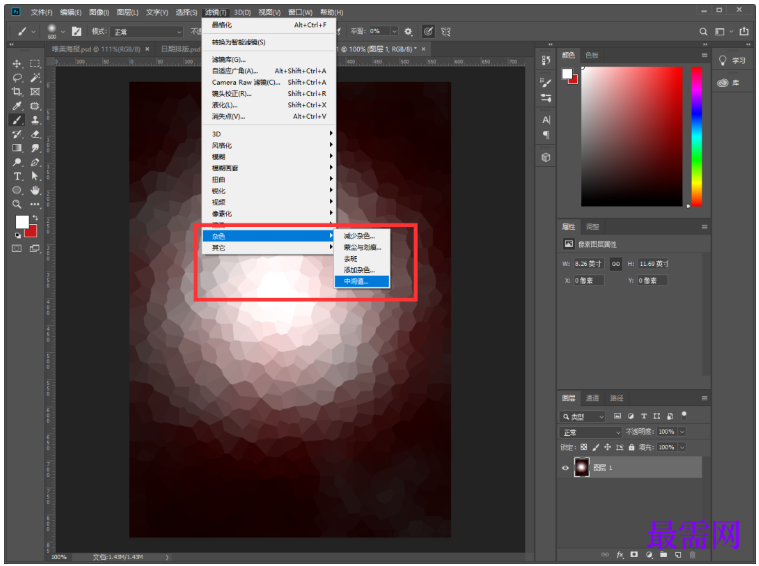Toggle the width-height link in properties panel
Viewport: 759px width, 566px height.
(x=617, y=263)
